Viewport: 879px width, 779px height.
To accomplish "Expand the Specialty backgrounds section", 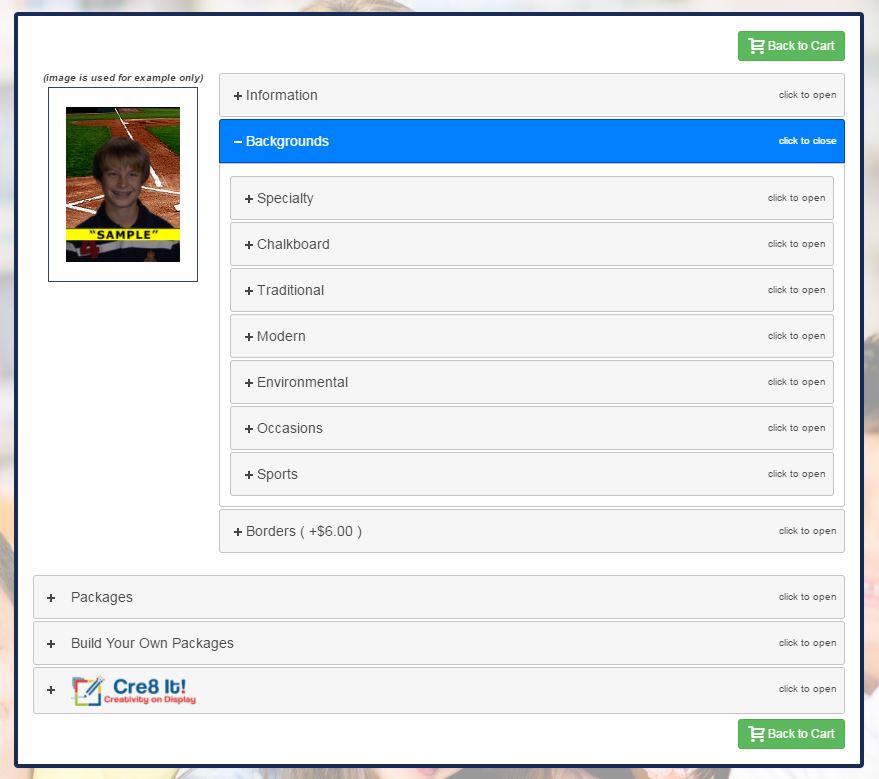I will pyautogui.click(x=285, y=199).
